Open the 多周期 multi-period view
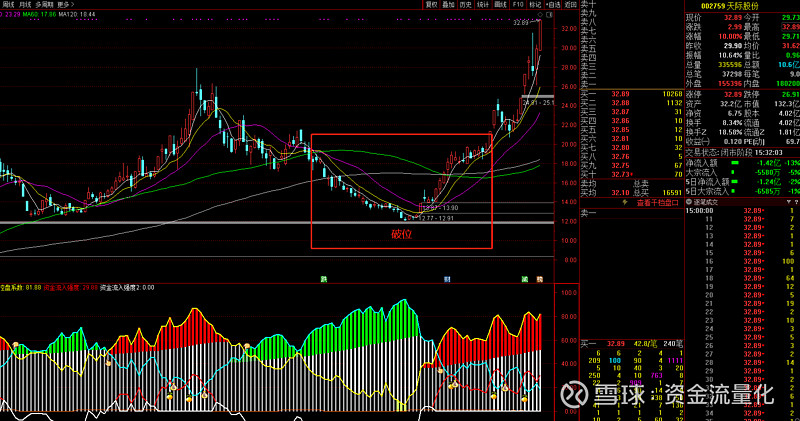Viewport: 800px width, 421px height. tap(44, 4)
